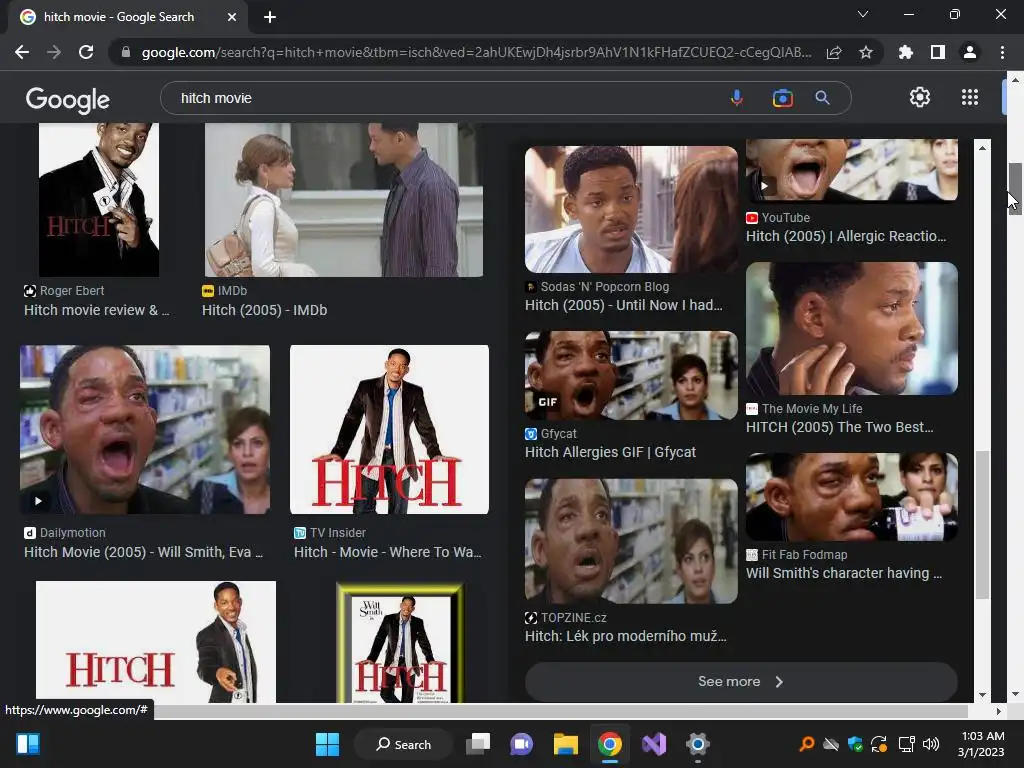Follow 'Hitch: Lék pro moderního muž...' link
This screenshot has width=1024, height=768.
tap(626, 636)
